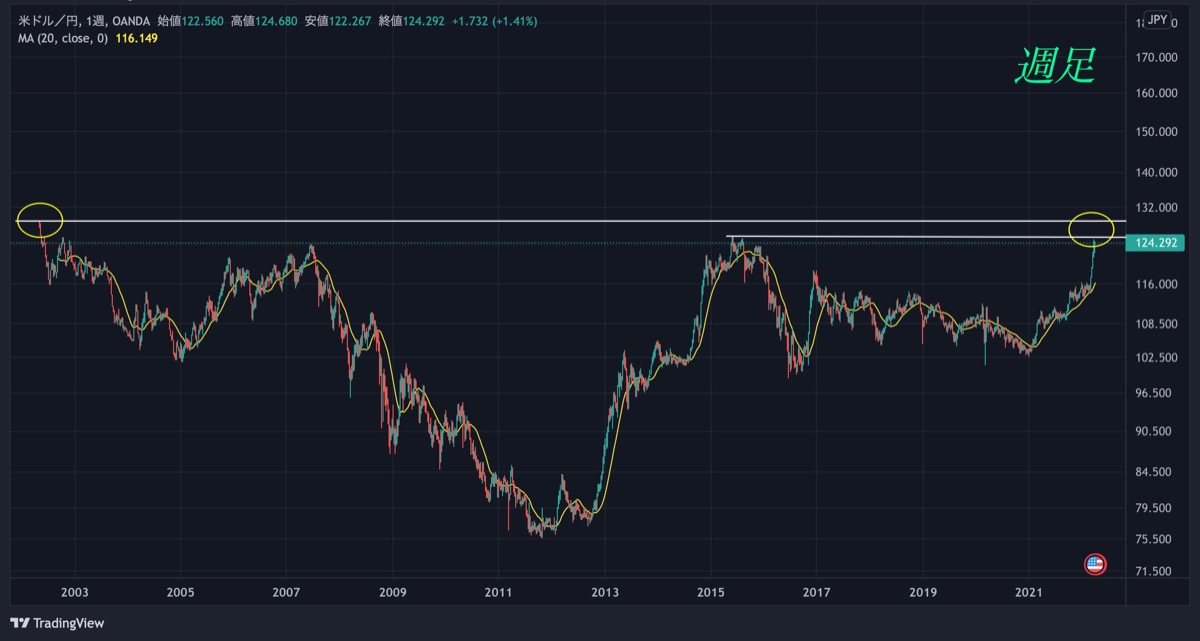Click the MA value 116.149
Viewport: 1200px width, 641px height.
pos(136,38)
